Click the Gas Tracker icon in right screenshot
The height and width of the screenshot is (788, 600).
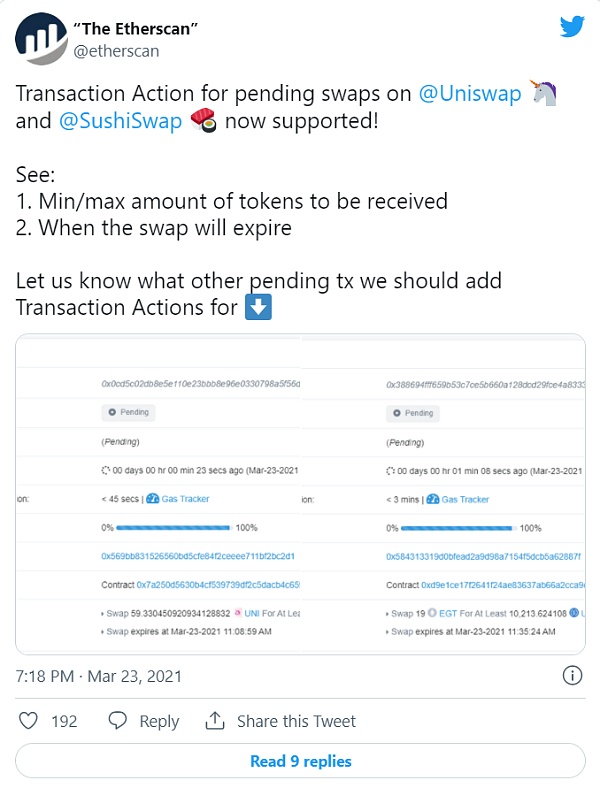coord(433,499)
